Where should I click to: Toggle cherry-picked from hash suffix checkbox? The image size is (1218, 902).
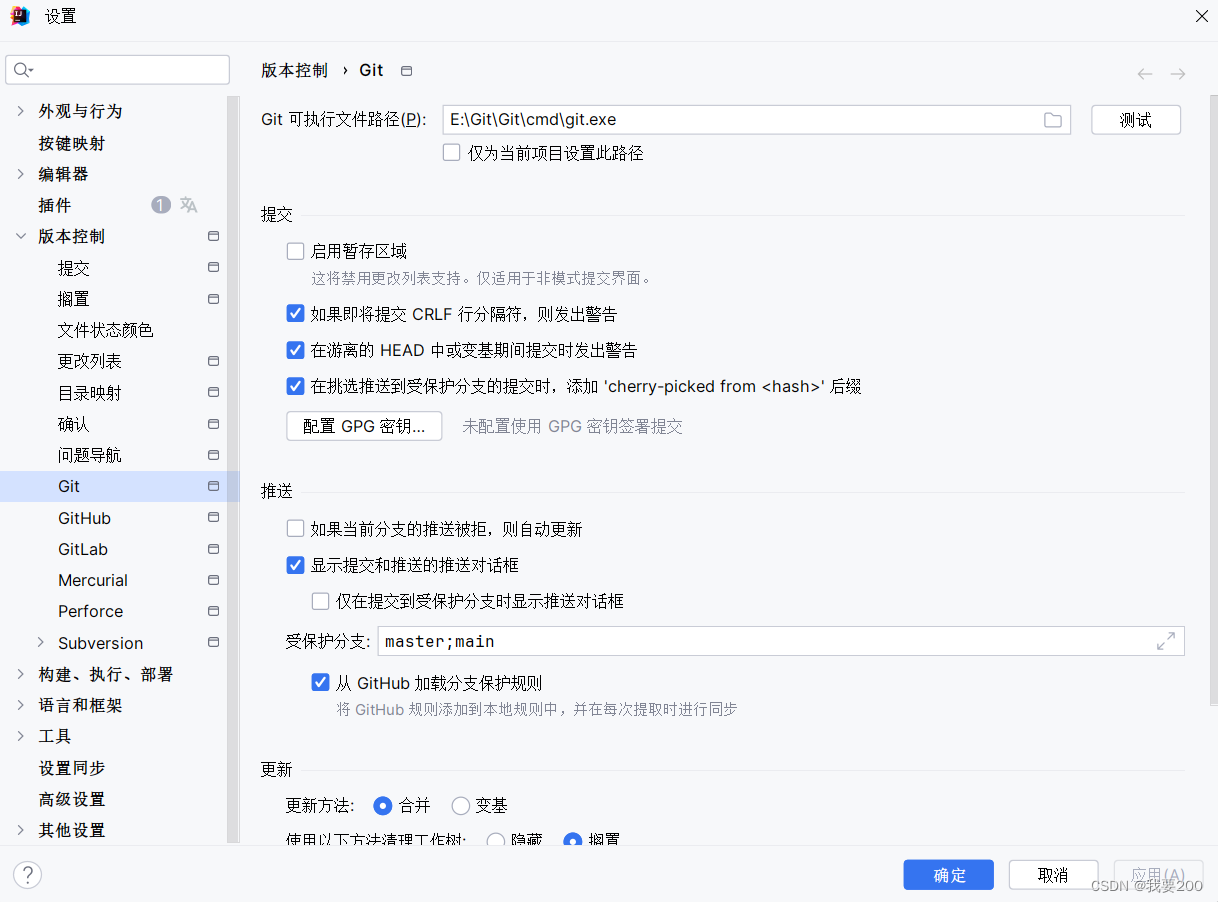pos(295,386)
